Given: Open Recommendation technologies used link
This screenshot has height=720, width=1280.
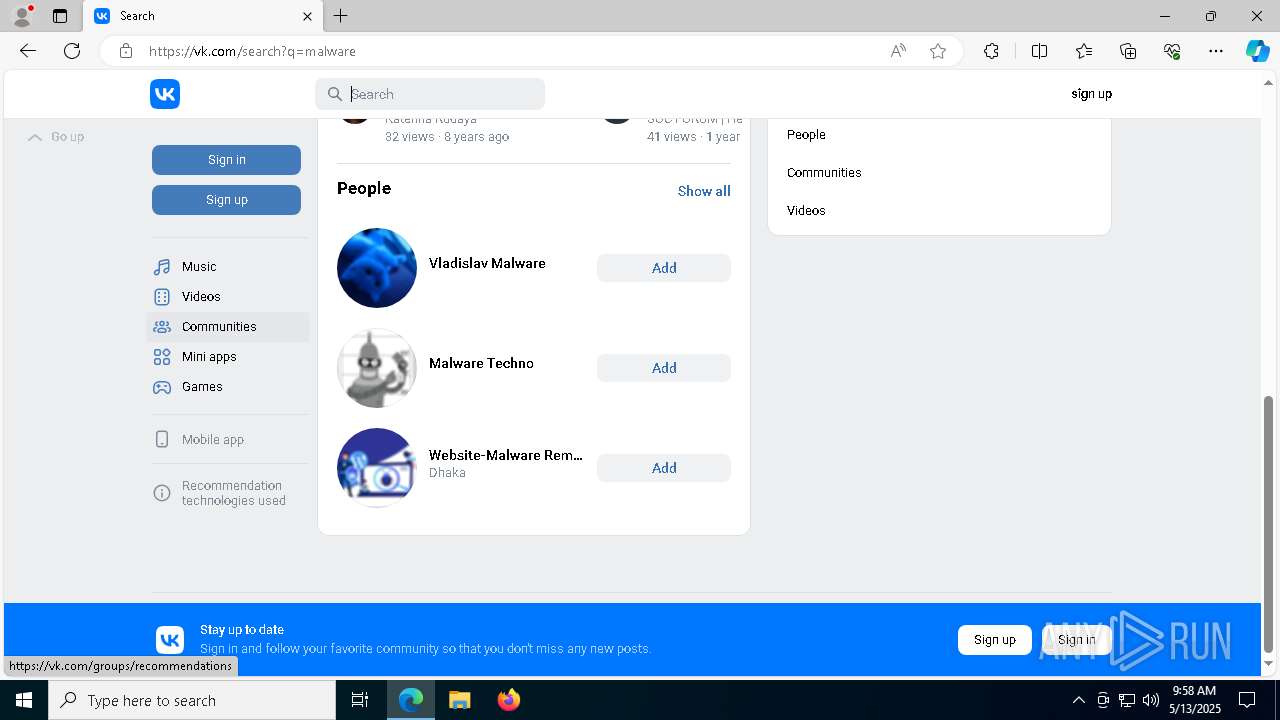Looking at the screenshot, I should coord(234,493).
